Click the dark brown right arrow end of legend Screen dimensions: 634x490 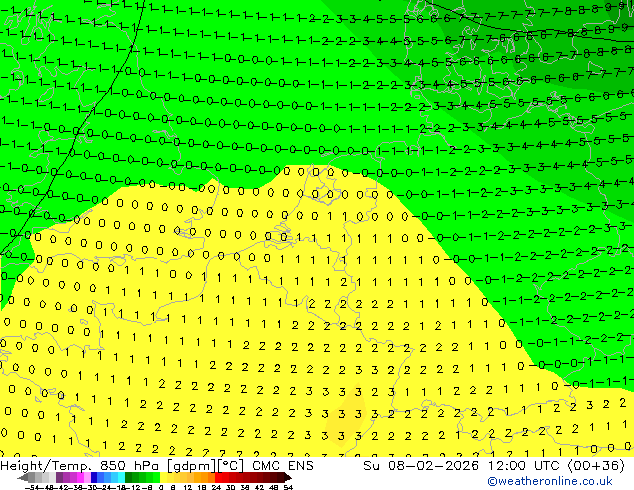click(x=288, y=478)
